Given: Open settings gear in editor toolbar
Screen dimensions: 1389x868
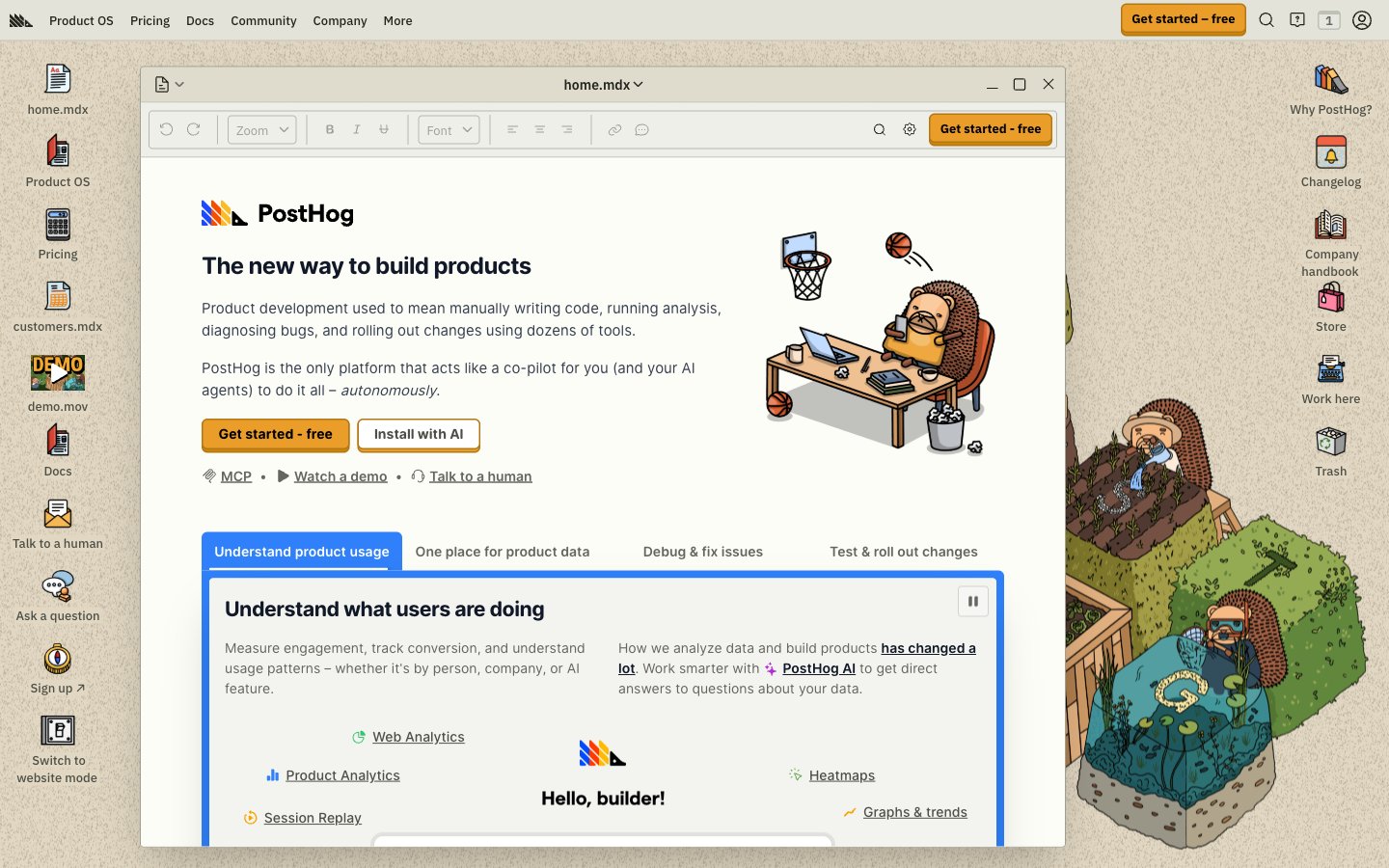Looking at the screenshot, I should click(x=910, y=129).
